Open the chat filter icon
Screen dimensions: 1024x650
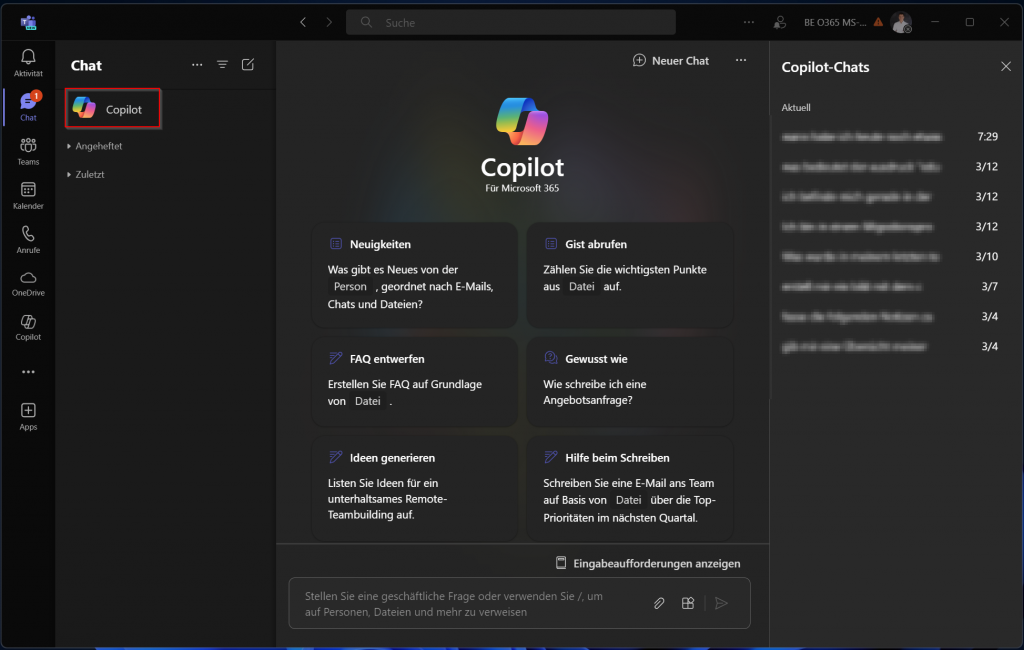click(x=222, y=65)
